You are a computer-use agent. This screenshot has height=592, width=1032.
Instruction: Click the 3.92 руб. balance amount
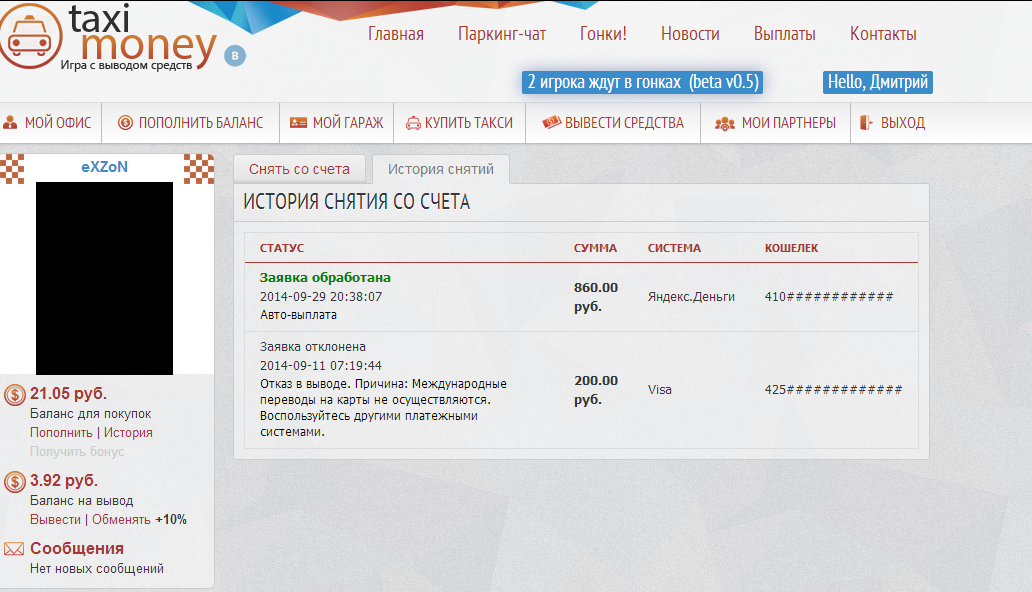(x=64, y=481)
